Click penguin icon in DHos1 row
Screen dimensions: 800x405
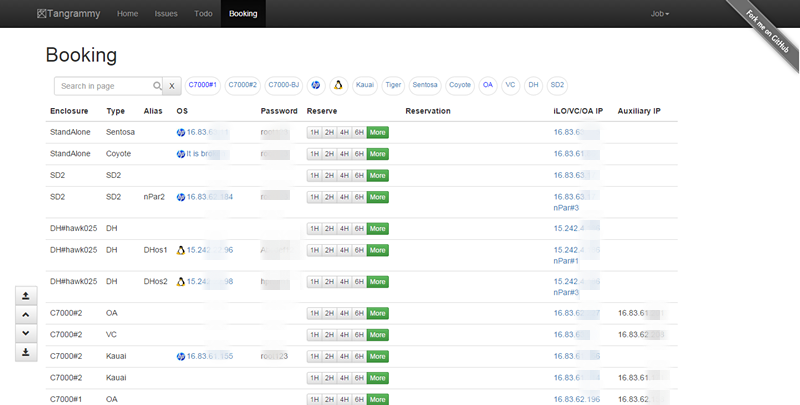click(x=181, y=250)
